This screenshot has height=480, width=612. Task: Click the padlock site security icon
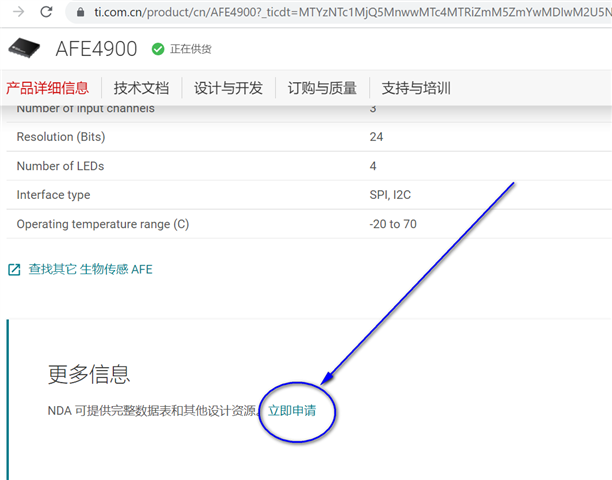tap(80, 12)
